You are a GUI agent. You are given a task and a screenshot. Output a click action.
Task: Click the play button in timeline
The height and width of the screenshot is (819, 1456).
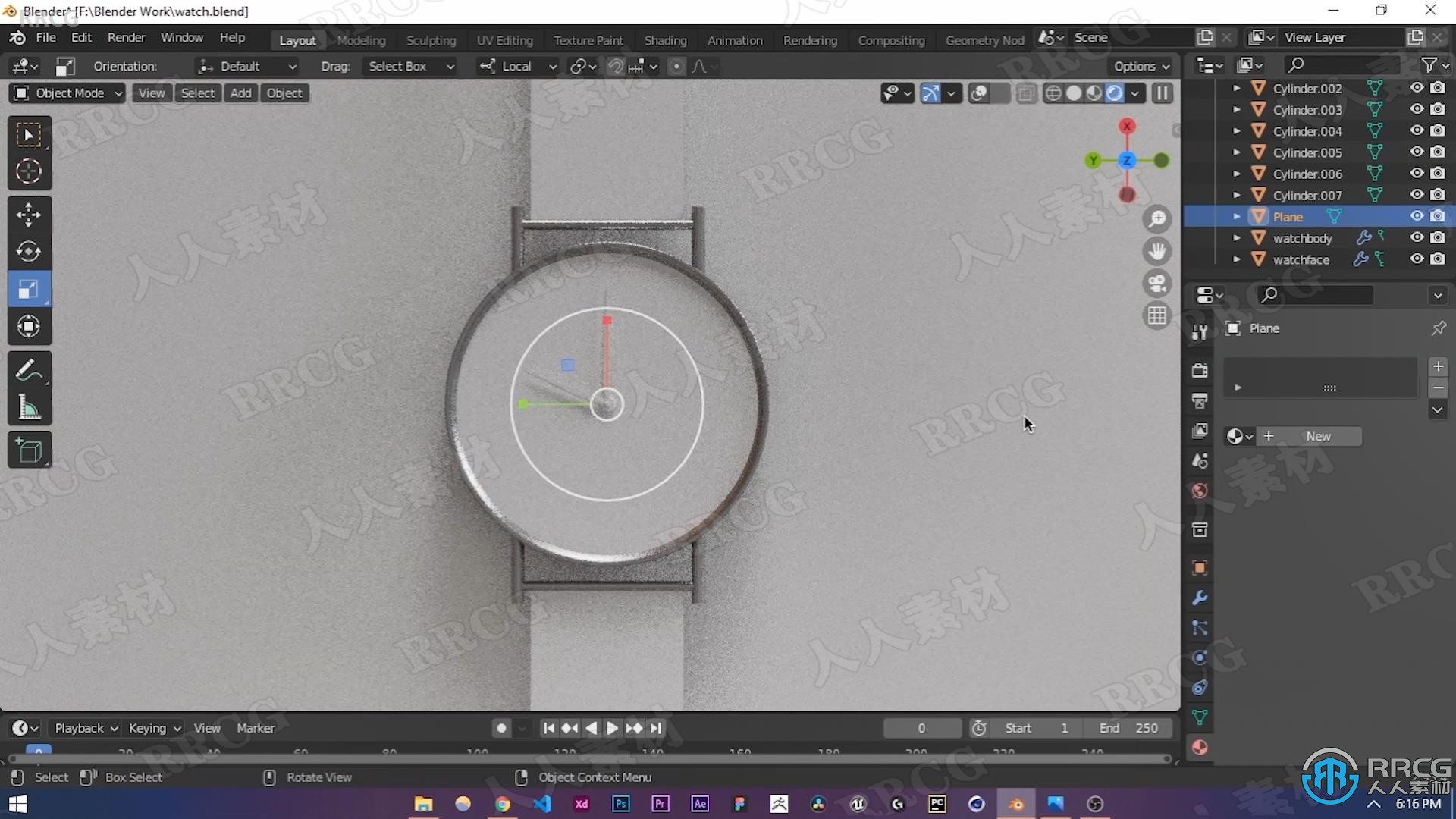tap(612, 727)
